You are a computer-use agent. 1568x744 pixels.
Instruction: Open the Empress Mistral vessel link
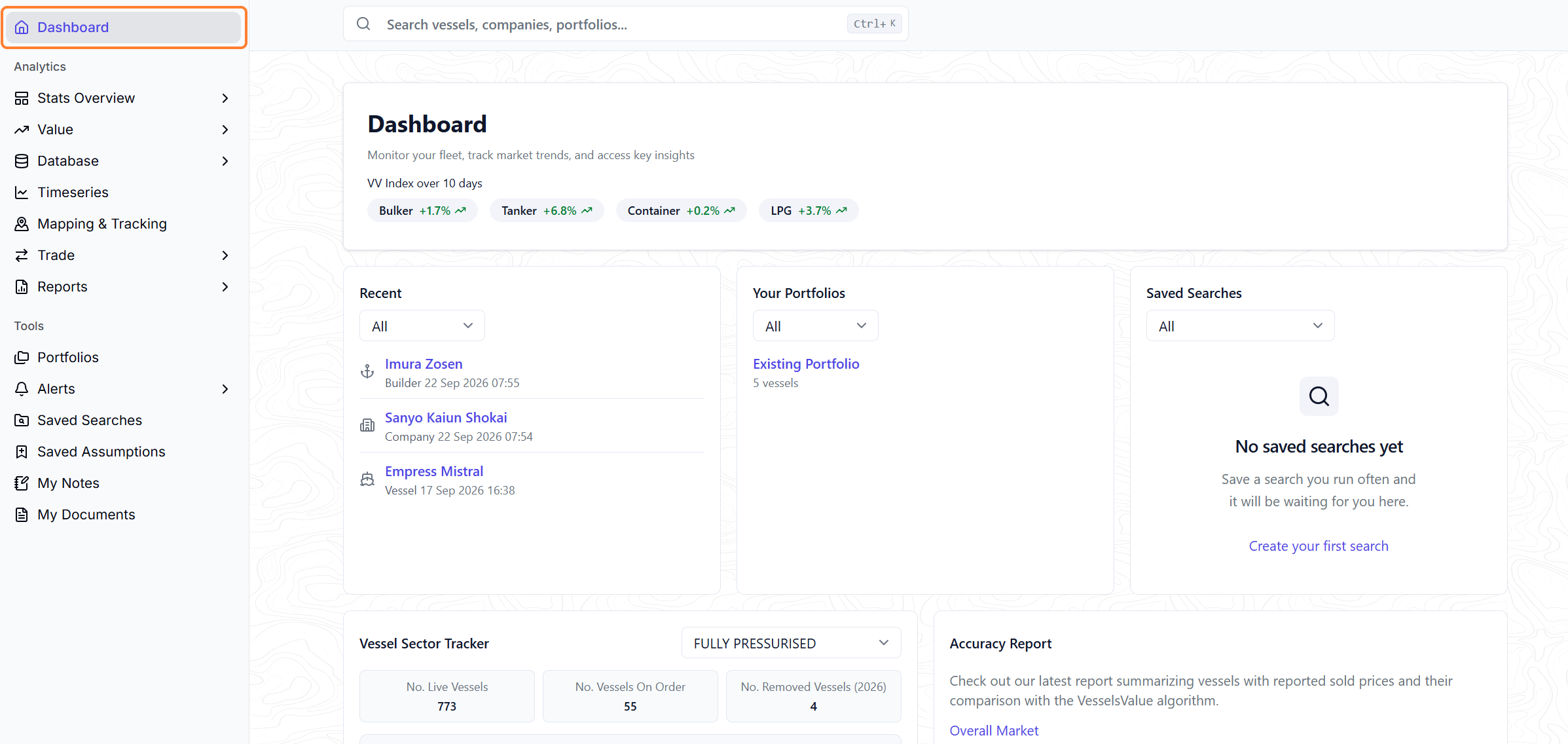coord(434,472)
